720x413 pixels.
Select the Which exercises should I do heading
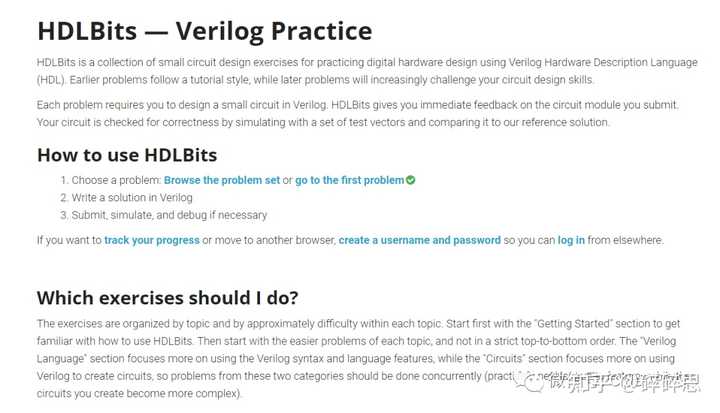[x=167, y=298]
